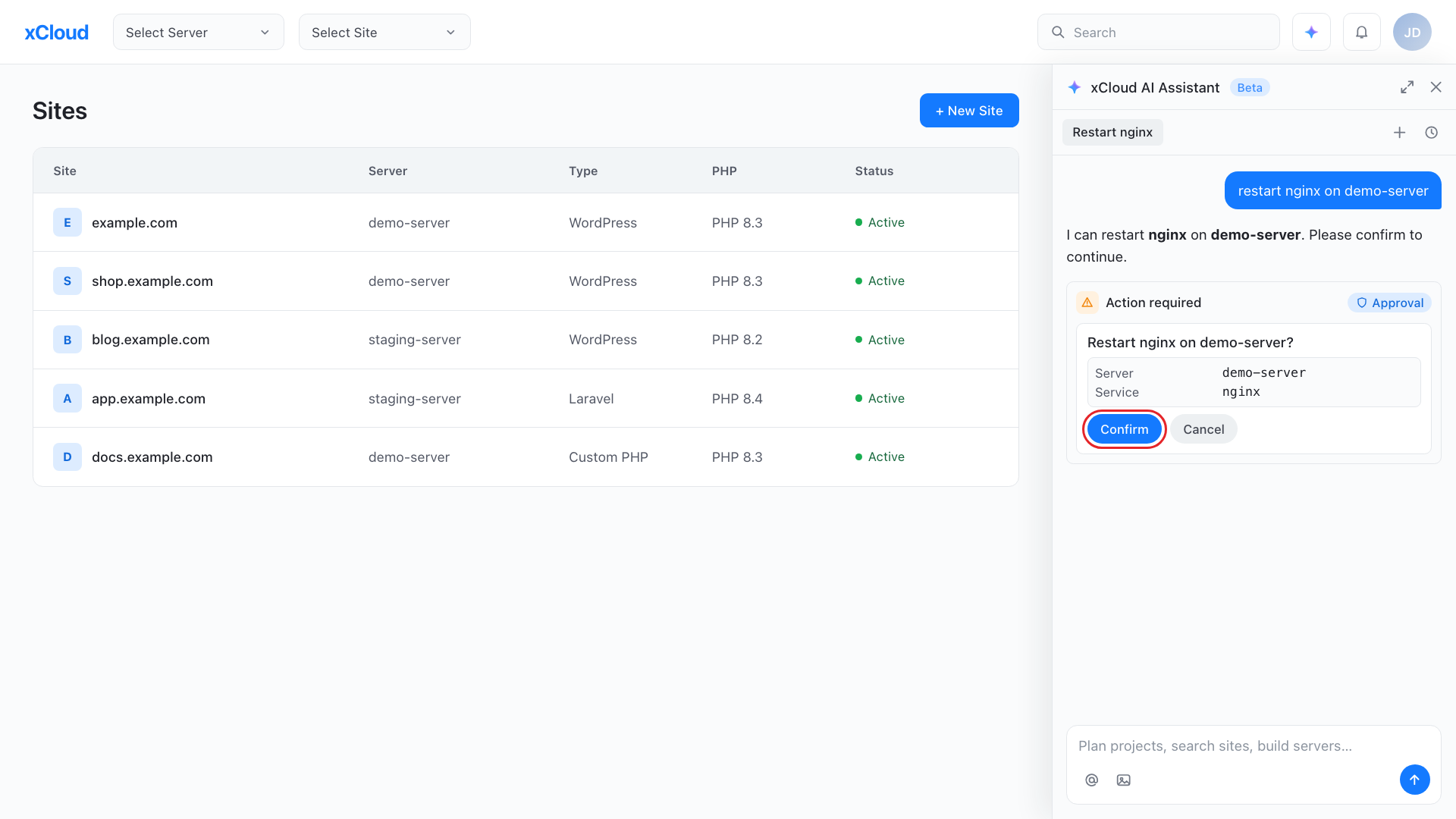Click the Status column header

tap(874, 171)
